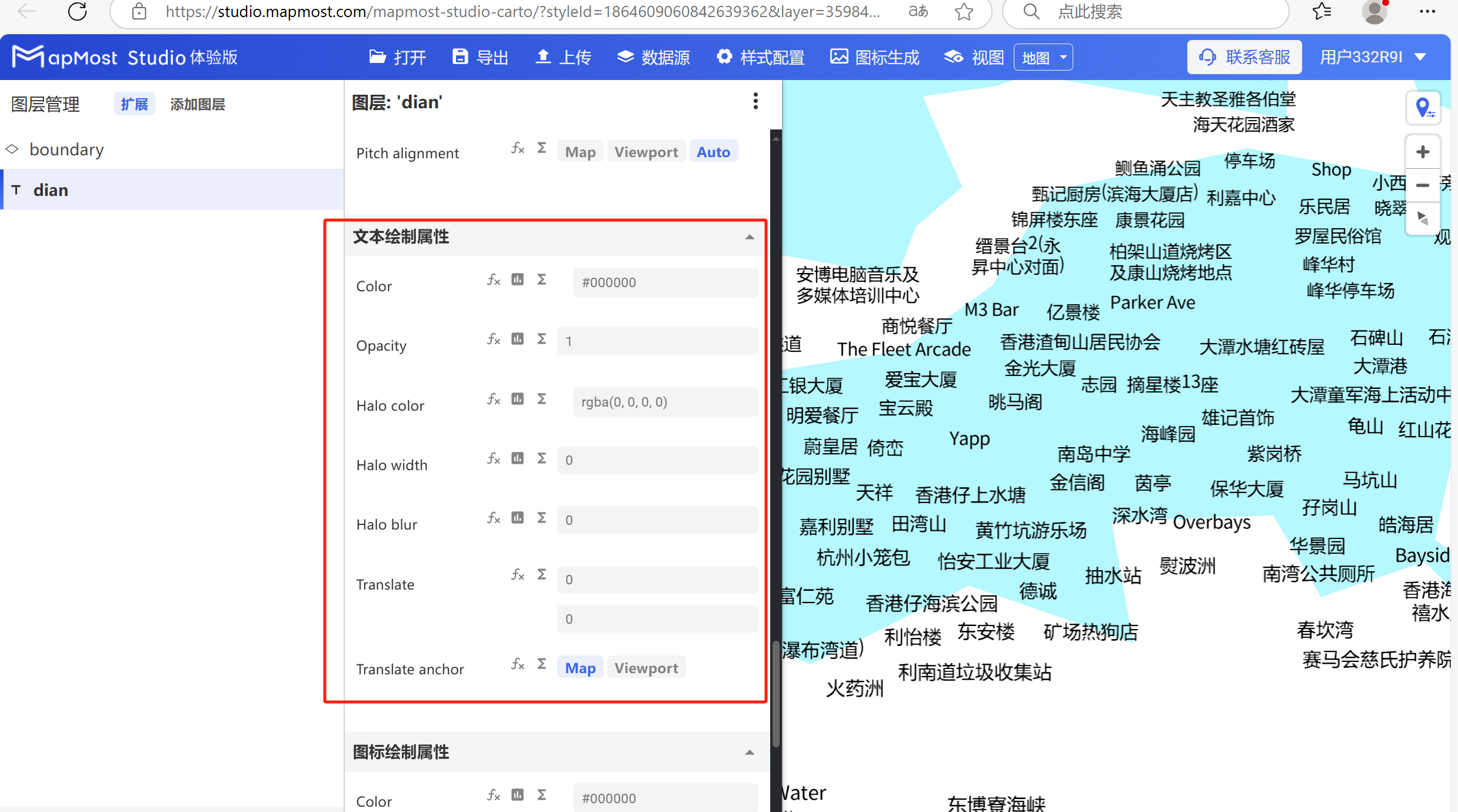The image size is (1458, 812).
Task: Click the bar chart icon beside Halo color
Action: (x=518, y=399)
